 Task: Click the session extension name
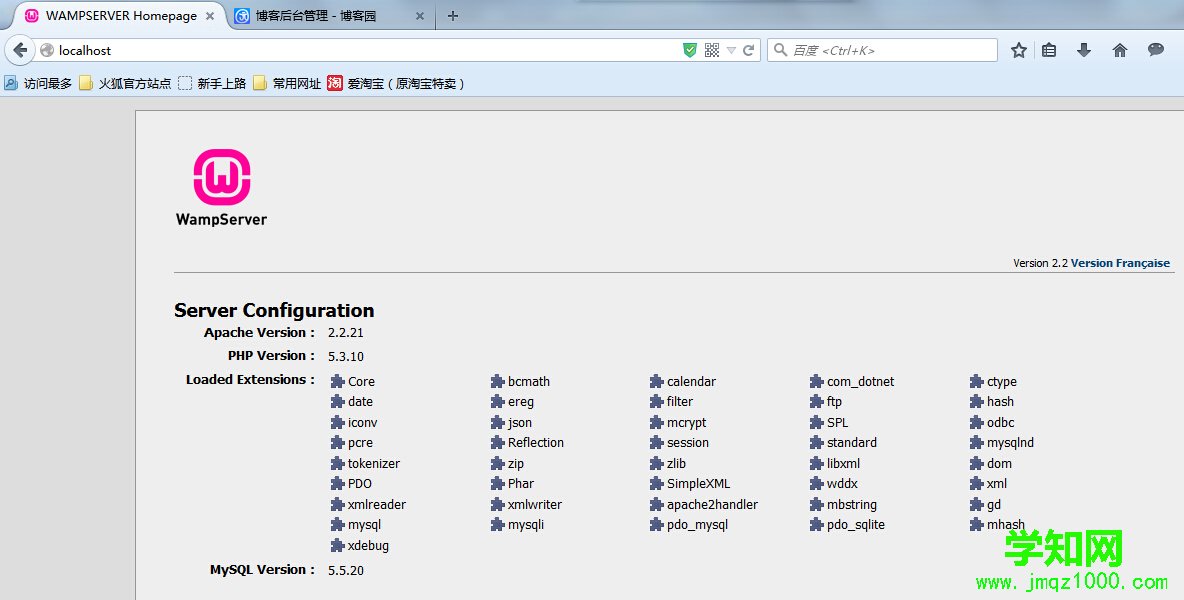click(x=688, y=442)
